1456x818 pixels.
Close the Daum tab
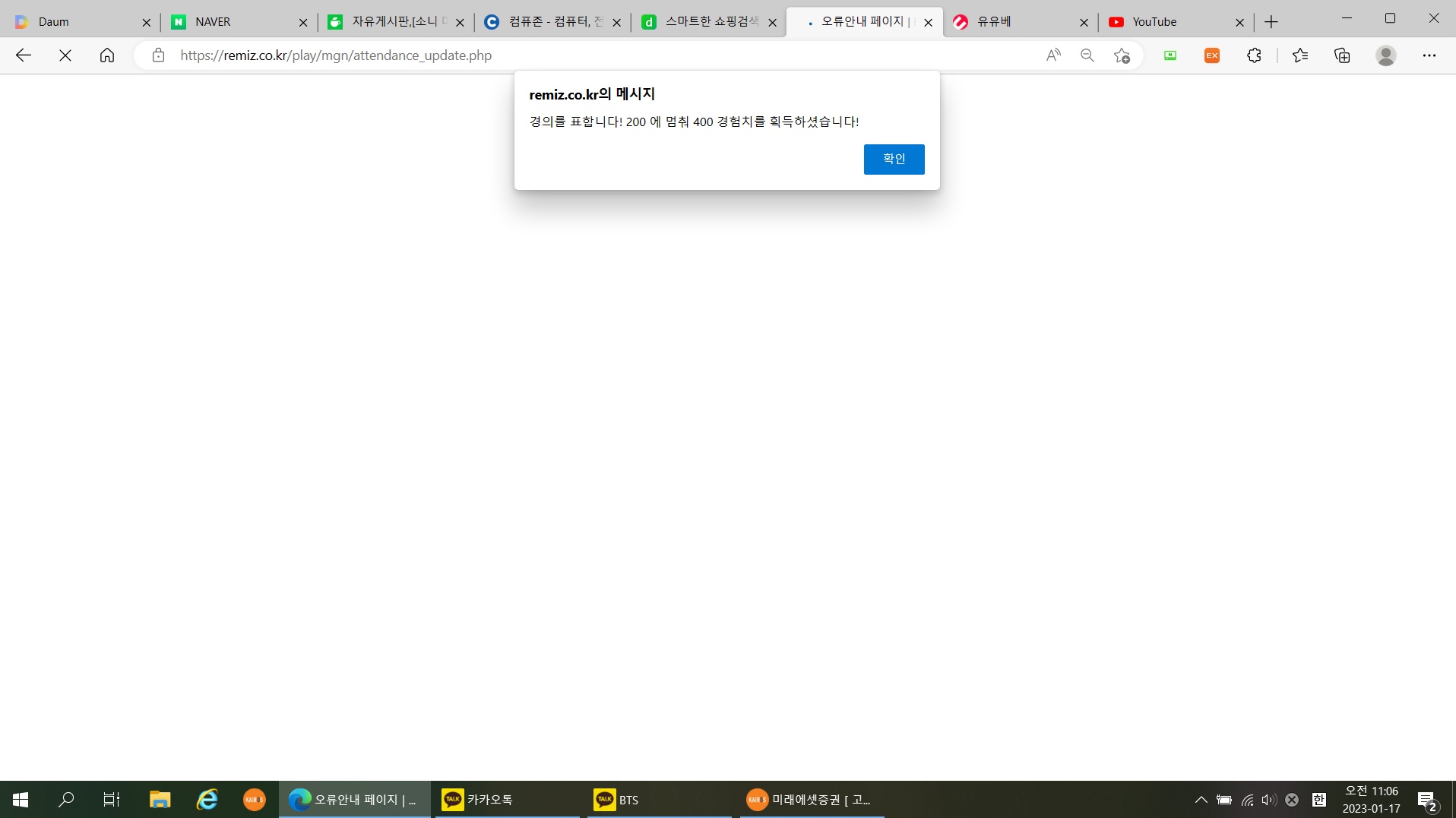tap(147, 23)
